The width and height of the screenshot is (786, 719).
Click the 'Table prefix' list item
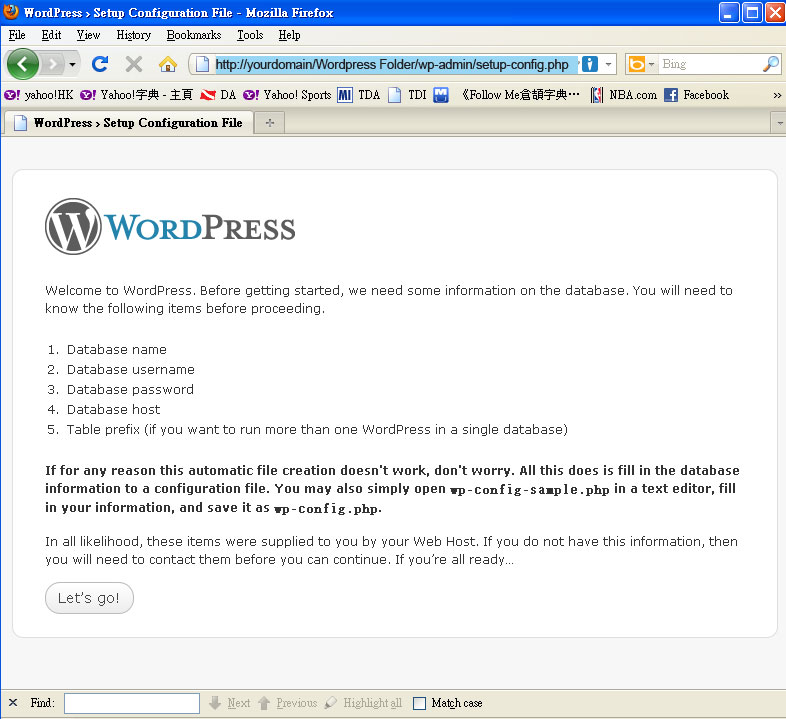[317, 430]
